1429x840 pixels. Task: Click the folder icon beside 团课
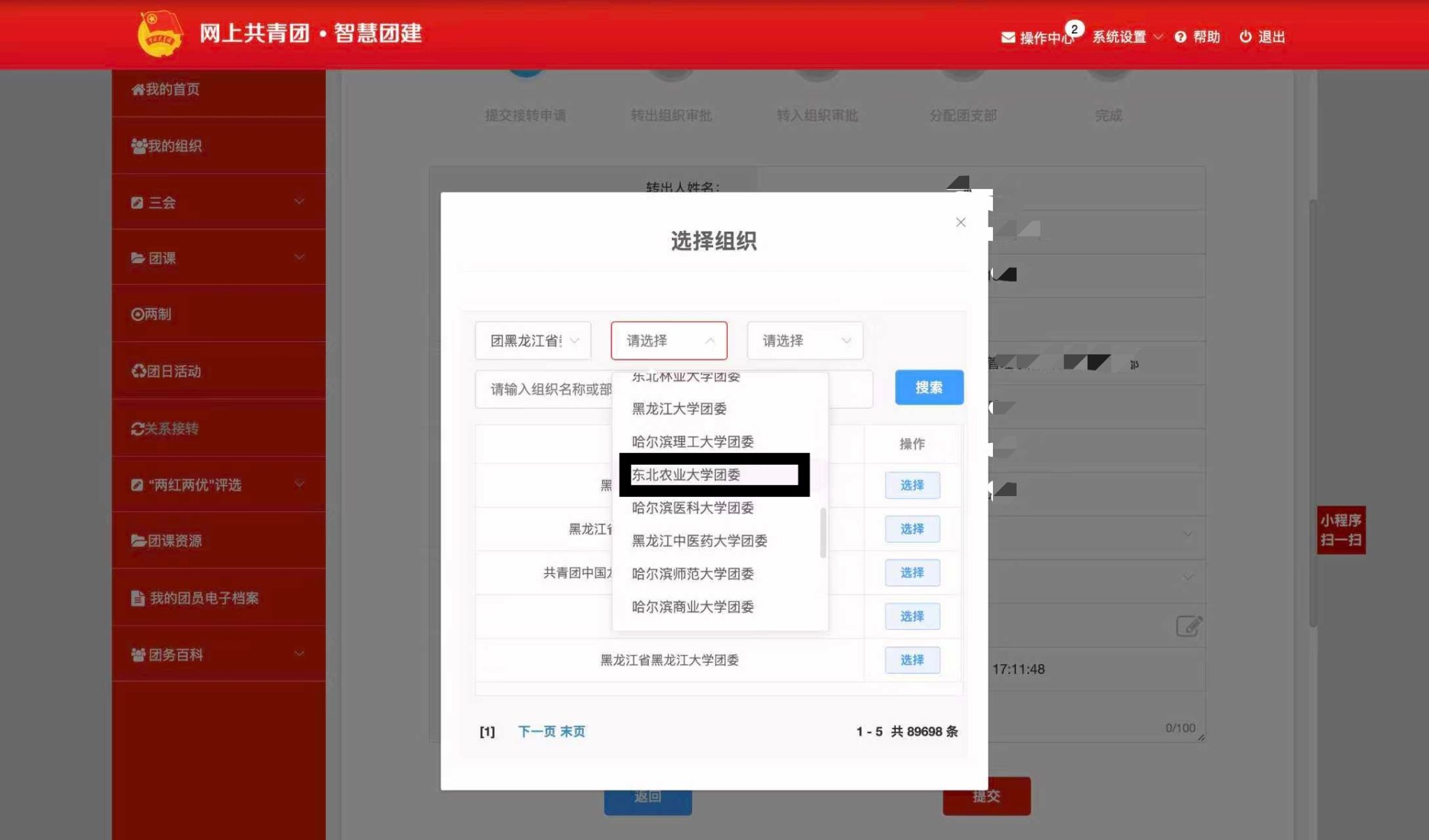coord(137,258)
